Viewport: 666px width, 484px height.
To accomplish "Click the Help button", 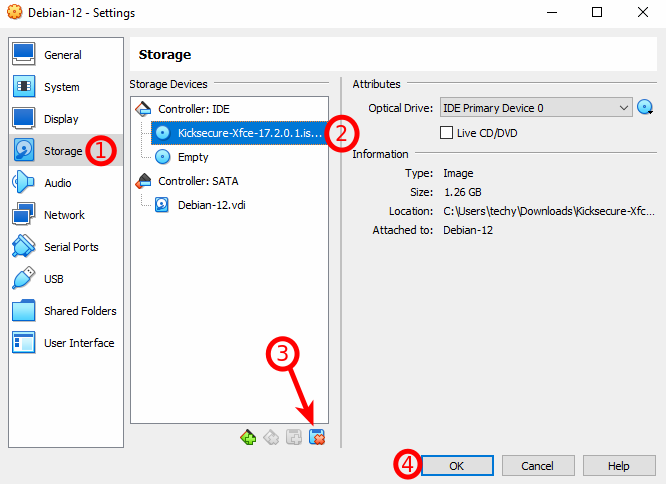I will pos(618,466).
